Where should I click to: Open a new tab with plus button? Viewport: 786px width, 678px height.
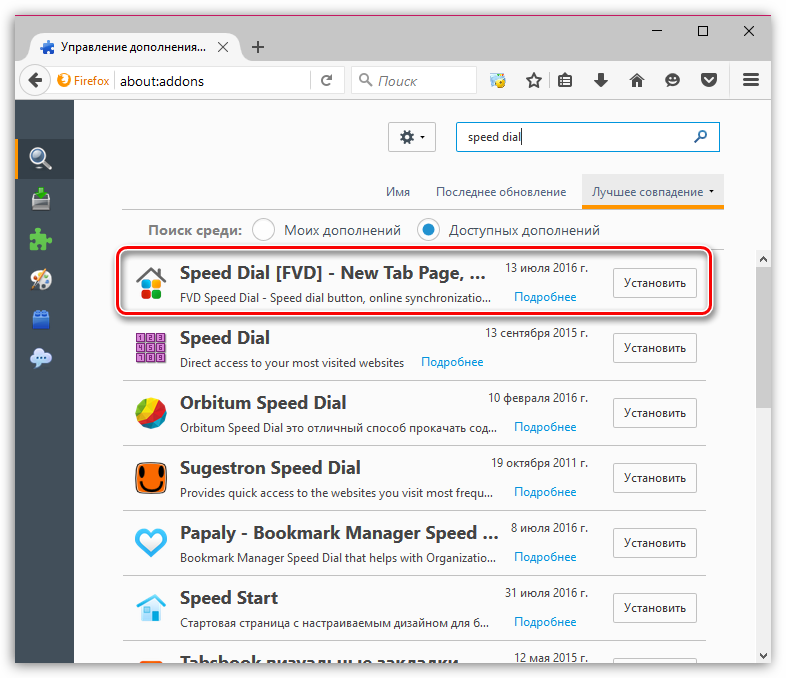[258, 47]
